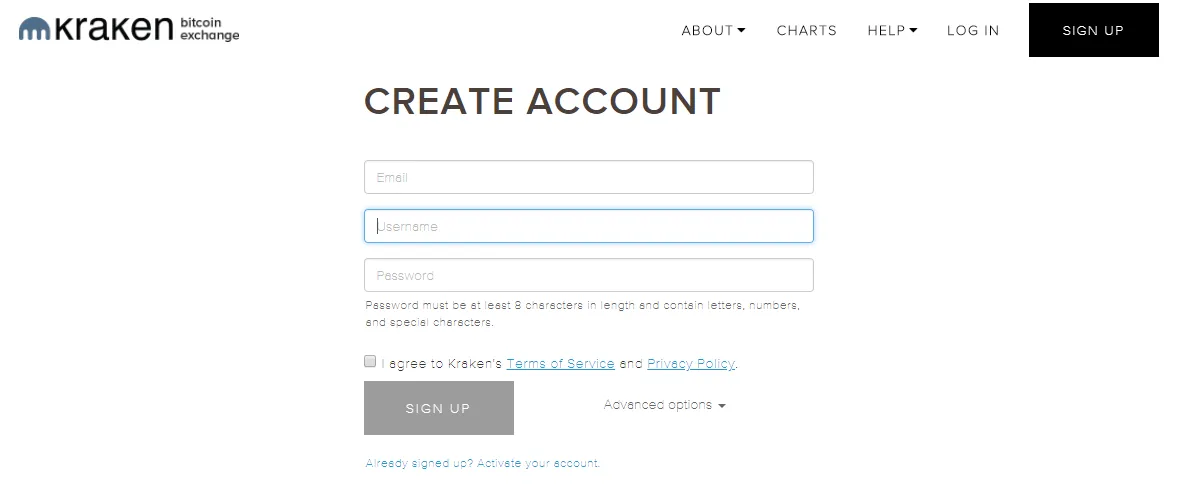
Task: Click the caret arrow beside HELP
Action: 913,30
